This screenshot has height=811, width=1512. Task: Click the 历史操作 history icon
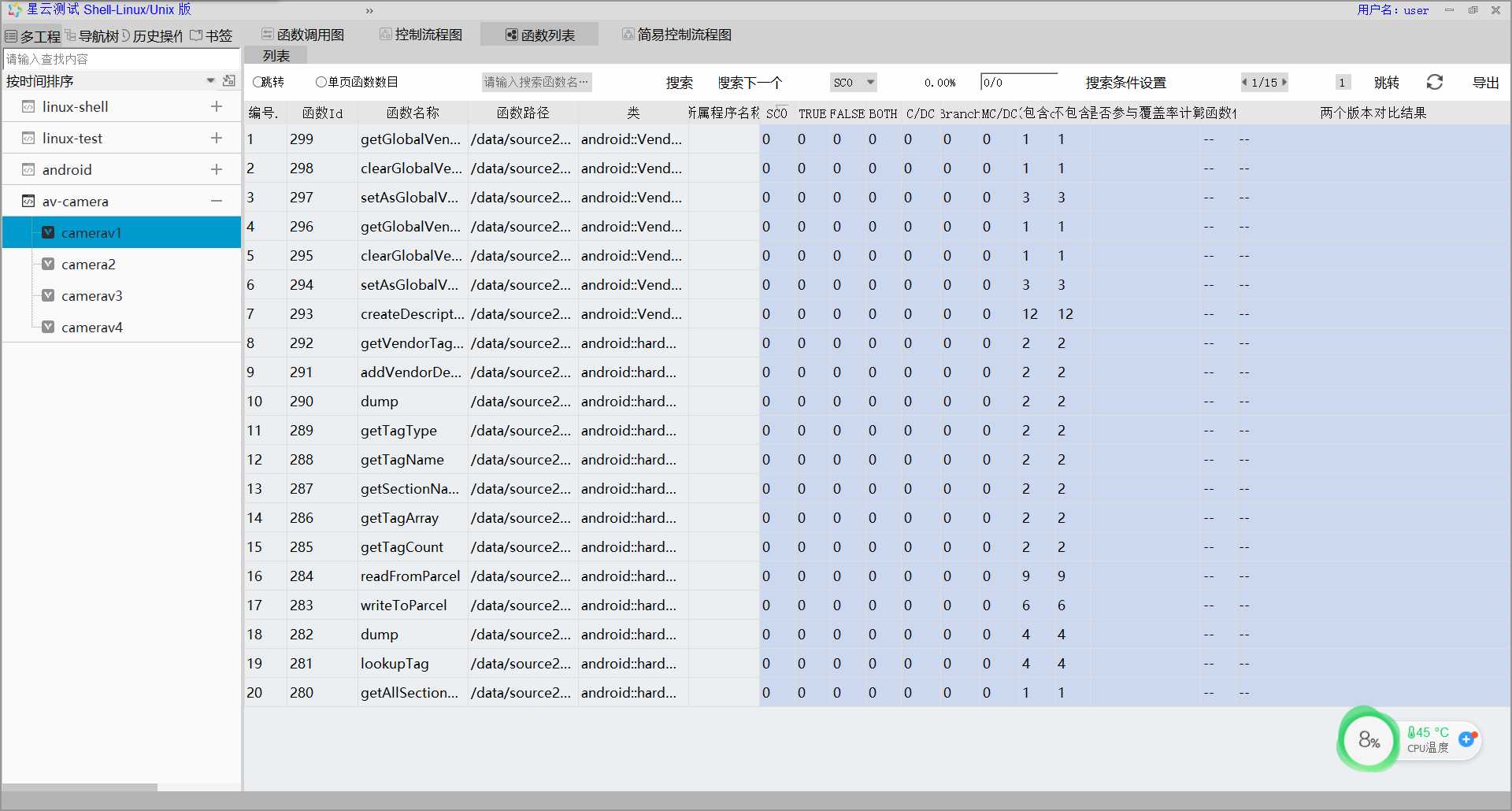[x=126, y=35]
